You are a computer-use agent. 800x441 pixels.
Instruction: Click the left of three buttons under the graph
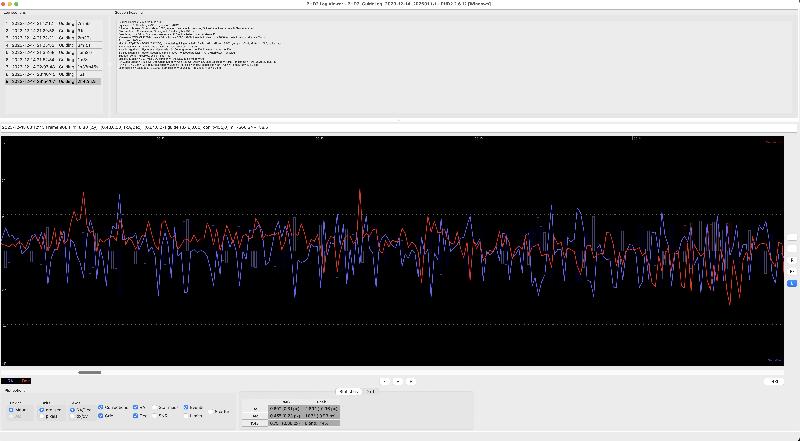[385, 381]
